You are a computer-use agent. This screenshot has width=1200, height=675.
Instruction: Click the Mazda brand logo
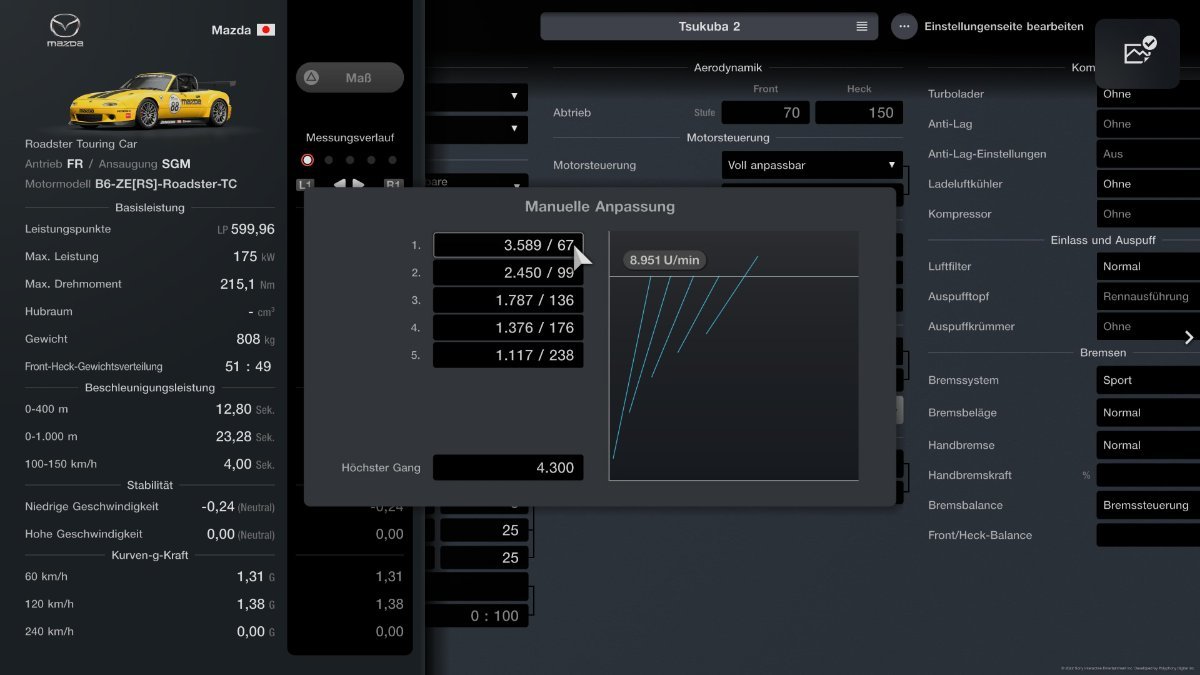pos(65,31)
